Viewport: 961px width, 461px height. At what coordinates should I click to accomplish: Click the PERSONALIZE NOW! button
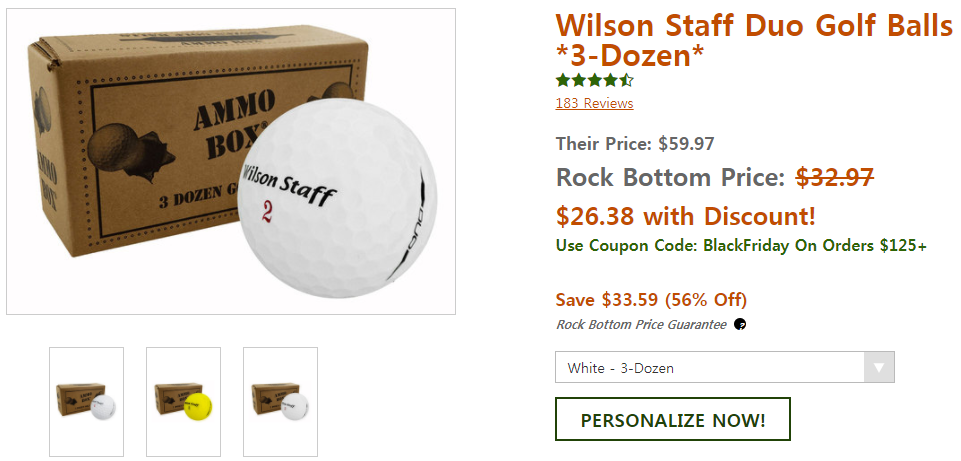(673, 420)
